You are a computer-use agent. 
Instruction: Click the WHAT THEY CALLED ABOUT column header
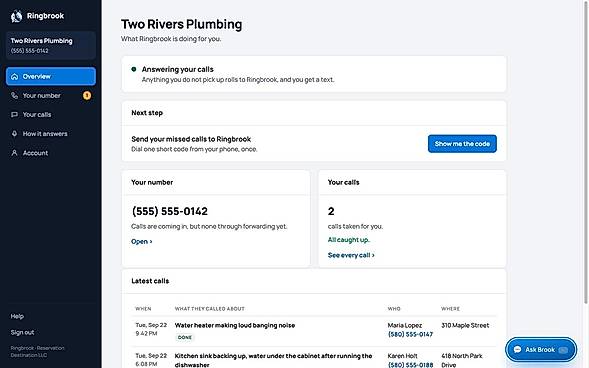(x=210, y=309)
